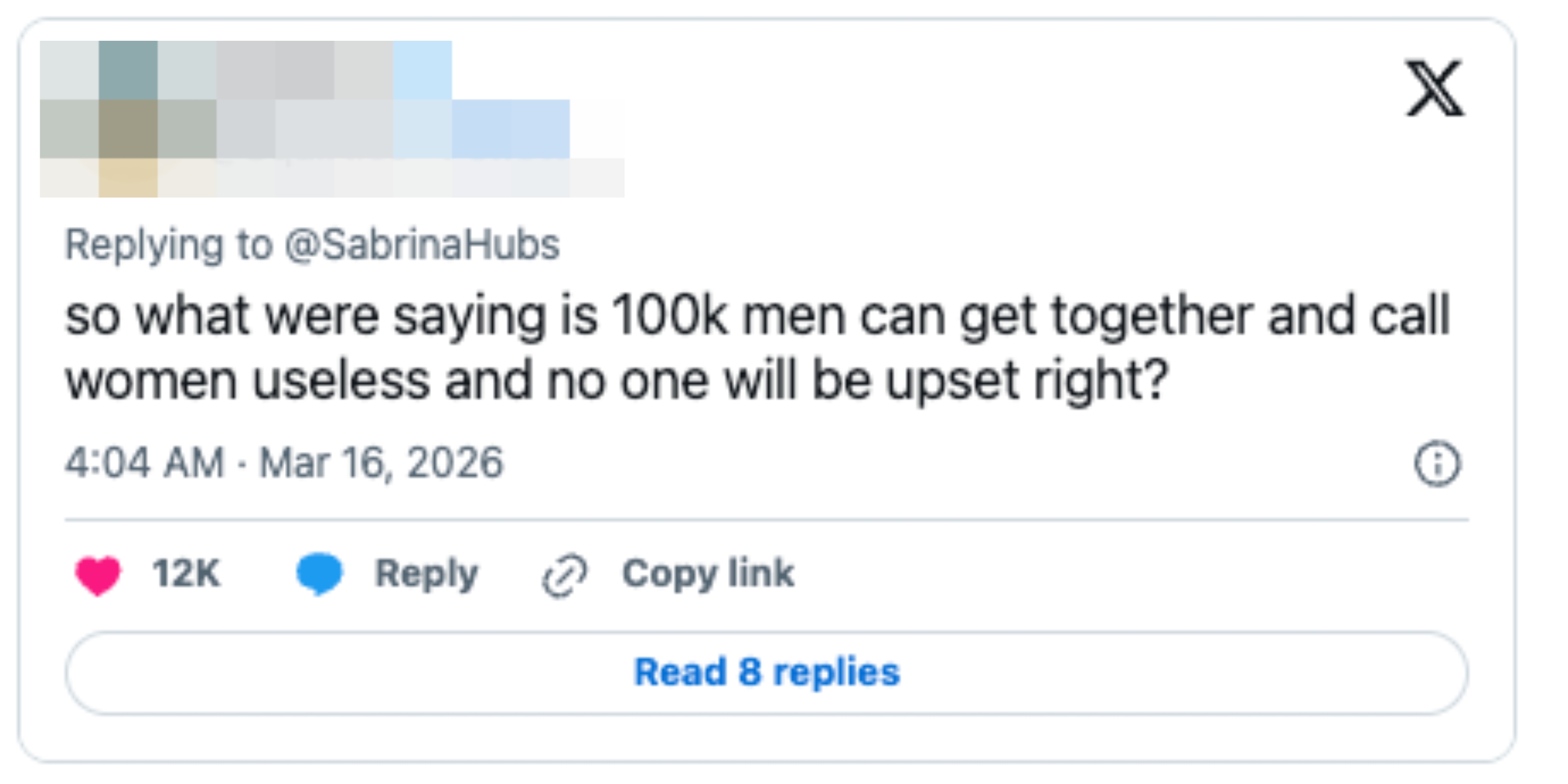The width and height of the screenshot is (1568, 784).
Task: Click the blurred light-blue badge beside the name
Action: 422,71
